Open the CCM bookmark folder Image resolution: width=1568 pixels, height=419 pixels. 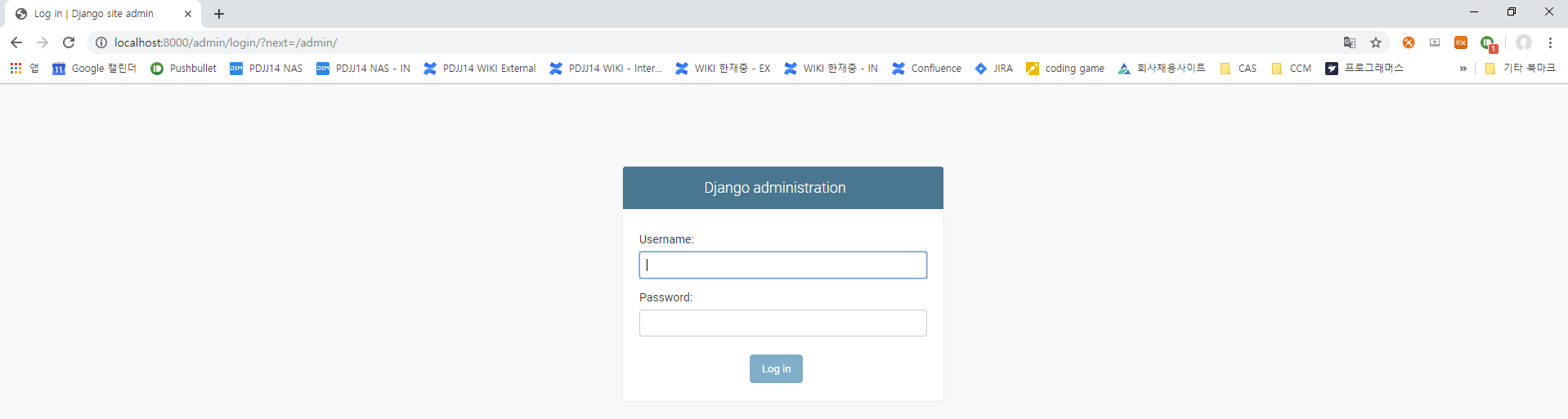pos(1291,69)
